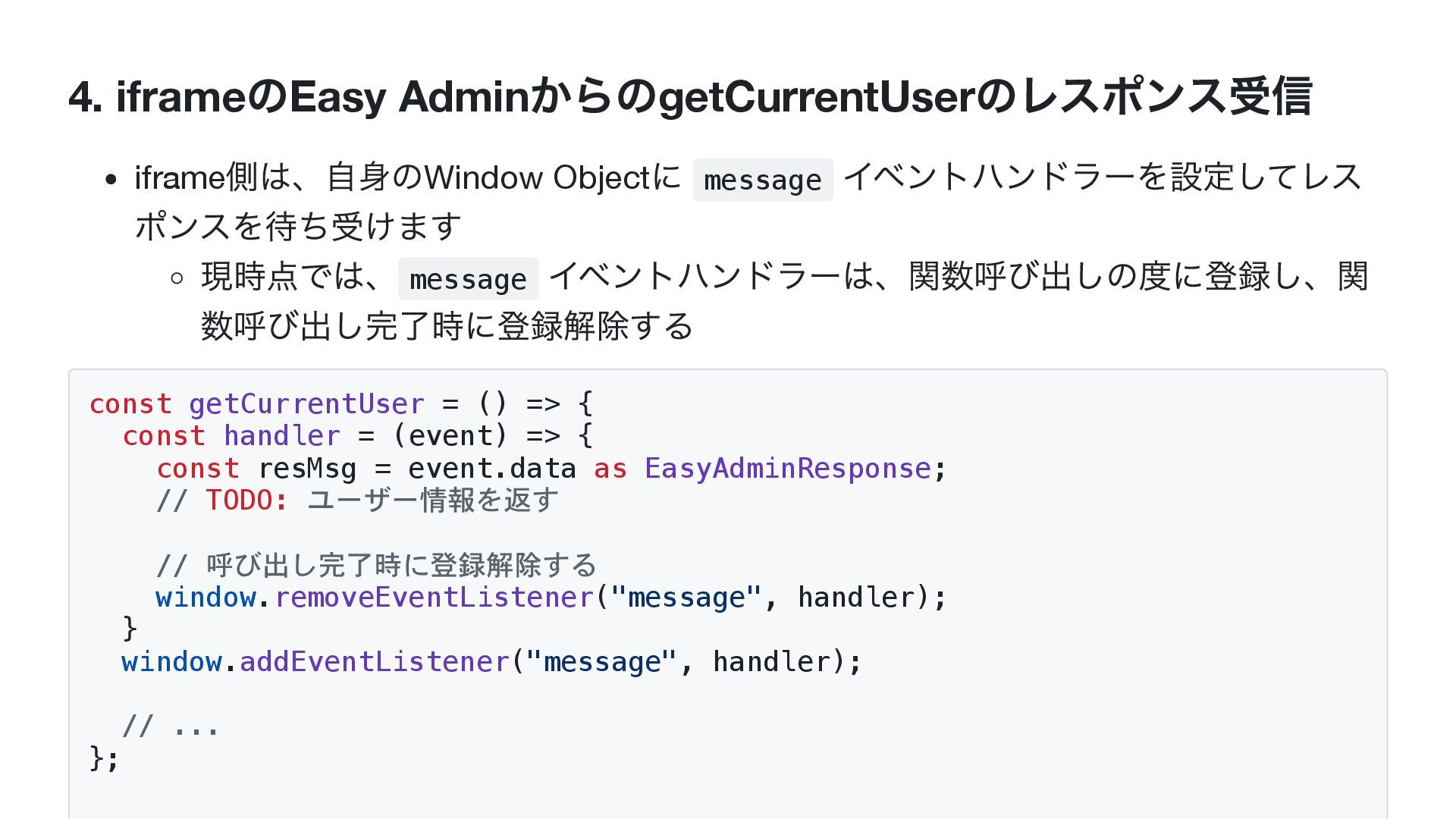Click the slide heading about getCurrentUser response
Viewport: 1456px width, 819px height.
(x=690, y=96)
